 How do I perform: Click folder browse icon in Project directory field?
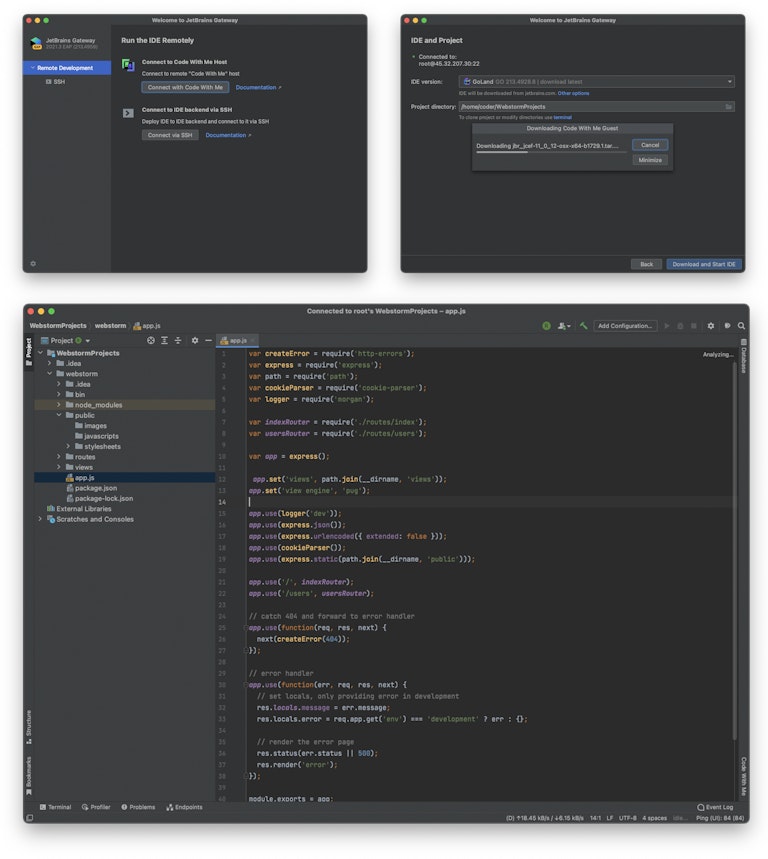pyautogui.click(x=729, y=107)
